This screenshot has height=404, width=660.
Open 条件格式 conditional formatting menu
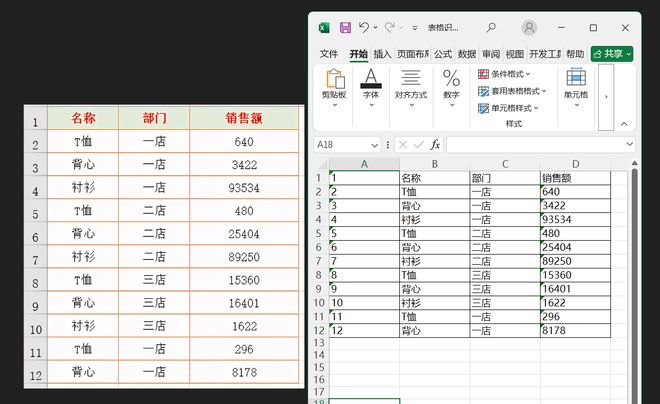[x=504, y=74]
